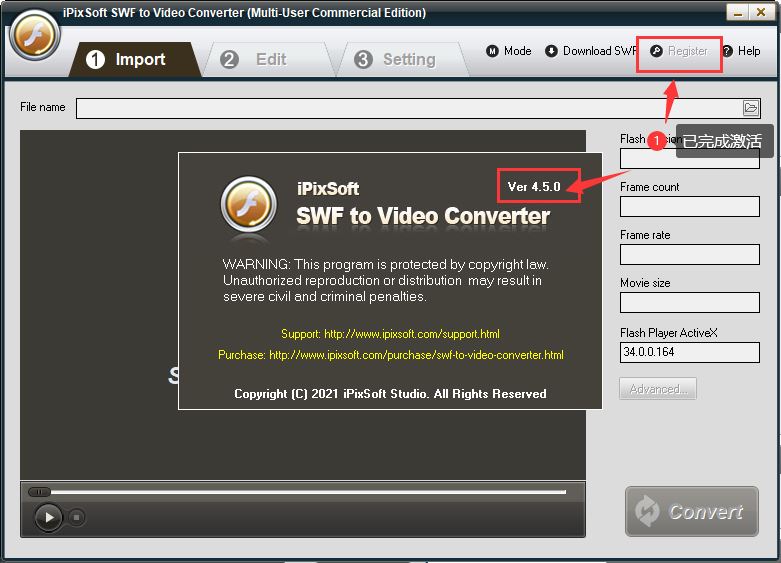
Task: Click the Movie size field
Action: 690,302
